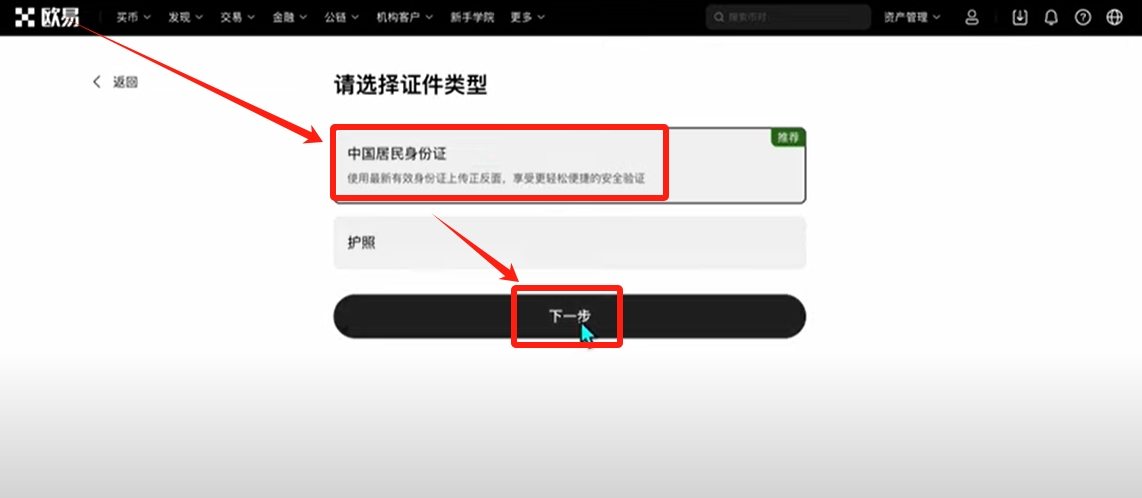Expand the 买币 dropdown menu
Viewport: 1142px width, 498px height.
tap(134, 17)
